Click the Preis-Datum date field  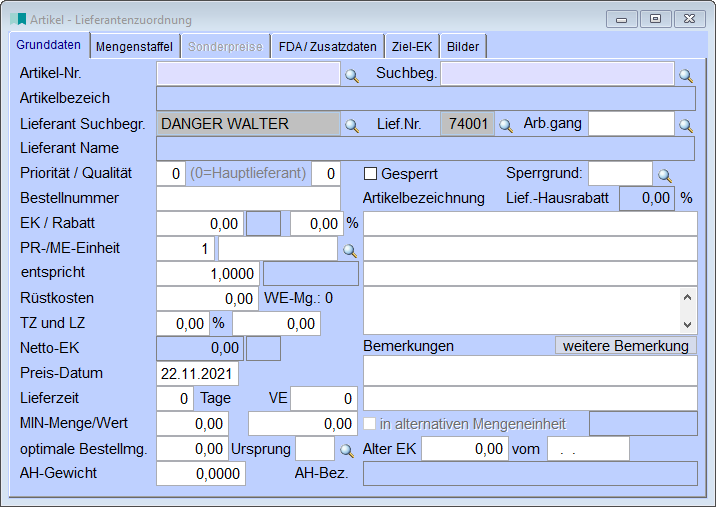198,373
